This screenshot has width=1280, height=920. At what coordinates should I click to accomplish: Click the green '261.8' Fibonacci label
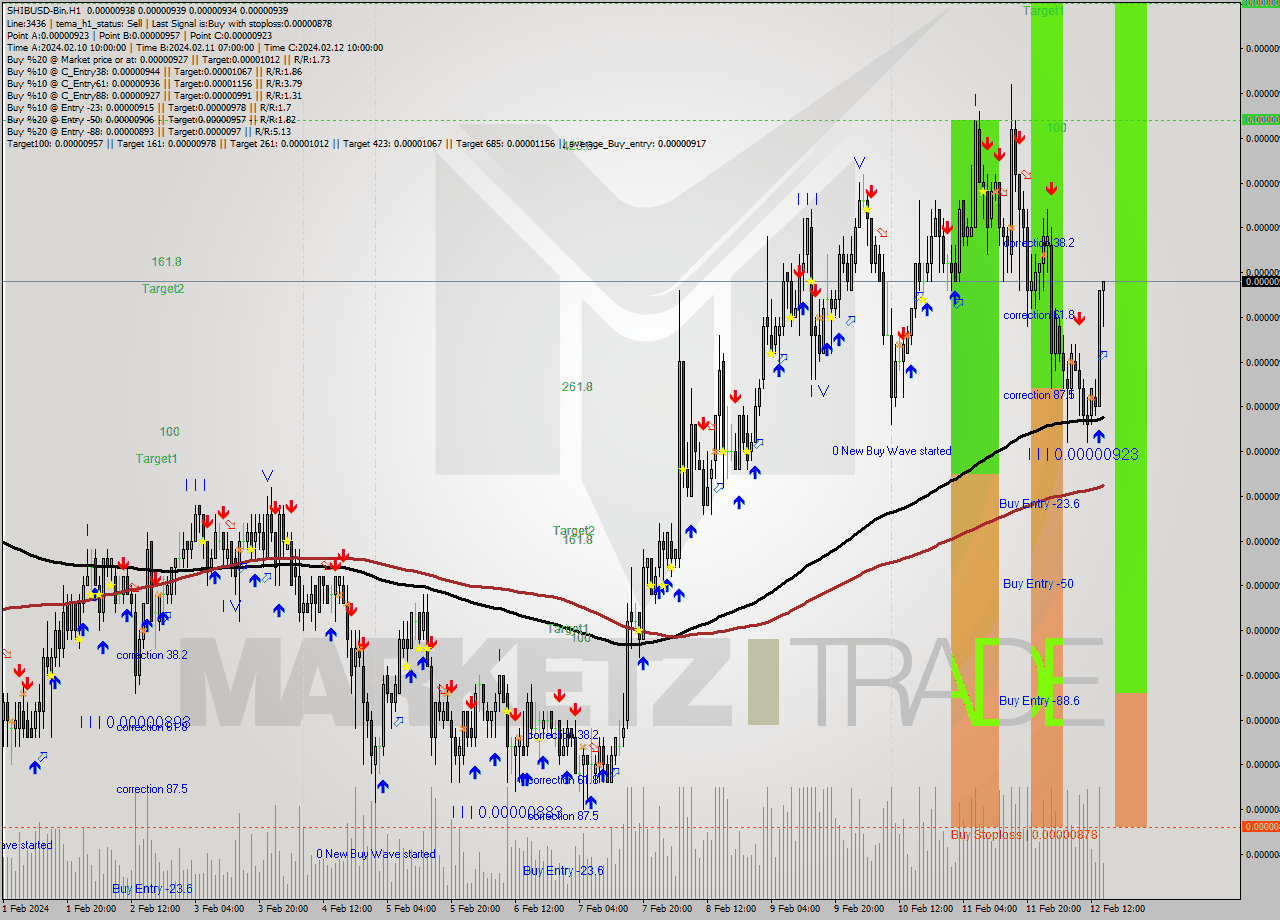pyautogui.click(x=577, y=386)
